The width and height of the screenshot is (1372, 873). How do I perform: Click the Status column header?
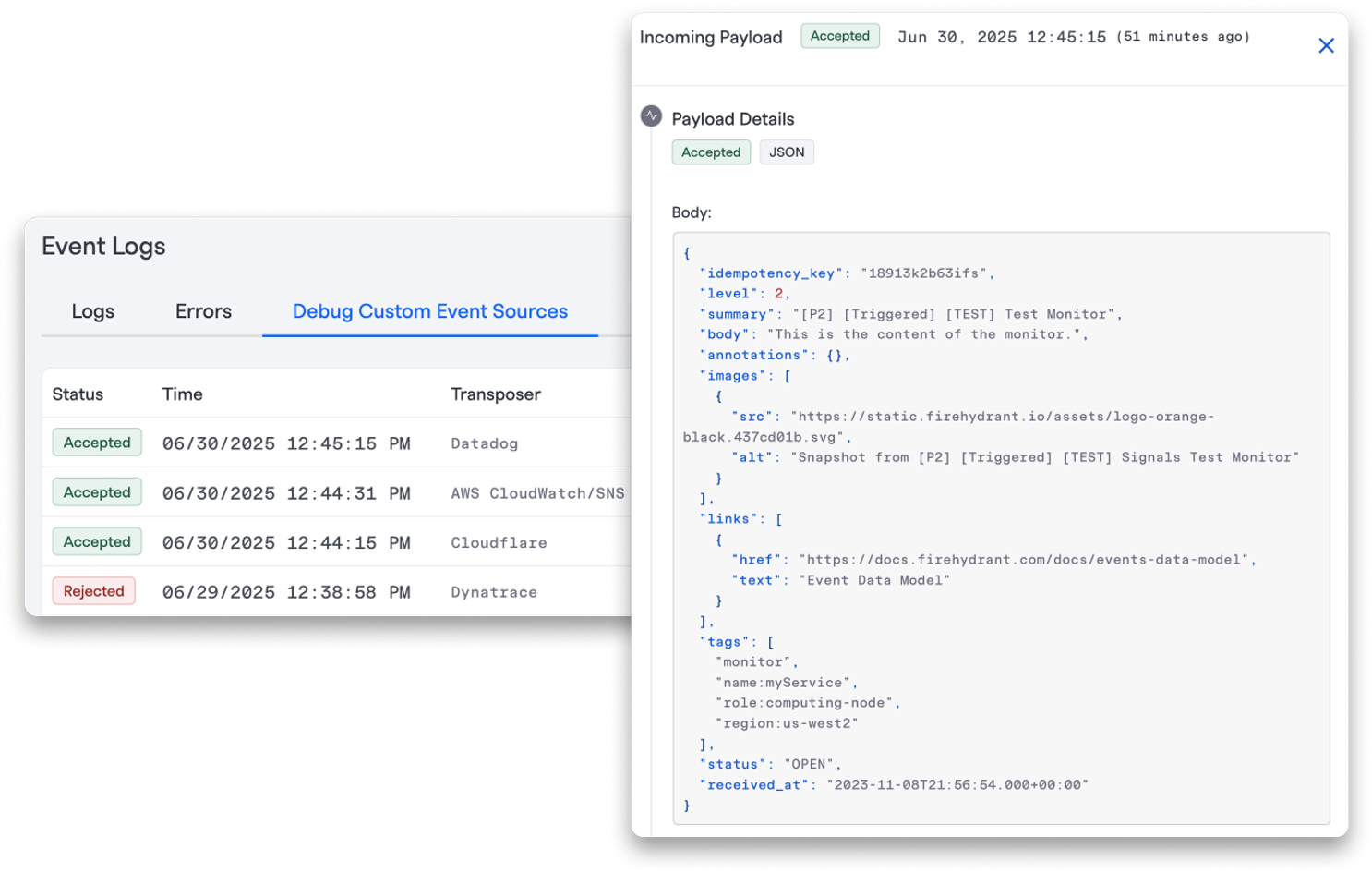pyautogui.click(x=78, y=394)
